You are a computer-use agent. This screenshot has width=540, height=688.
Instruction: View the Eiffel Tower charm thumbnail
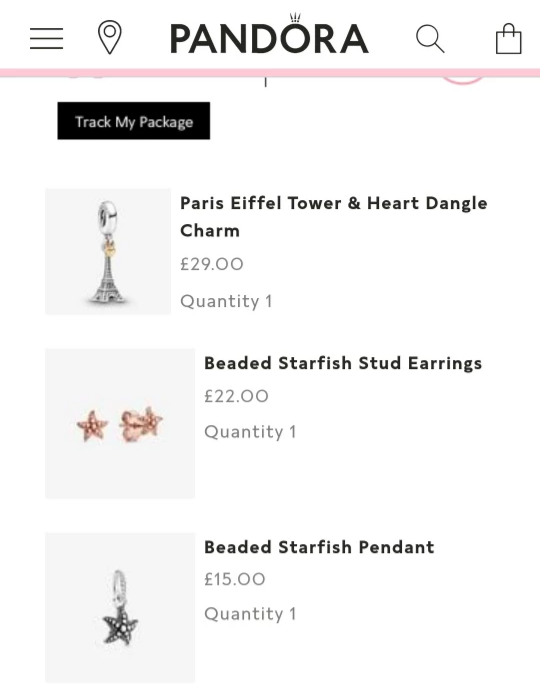point(108,251)
